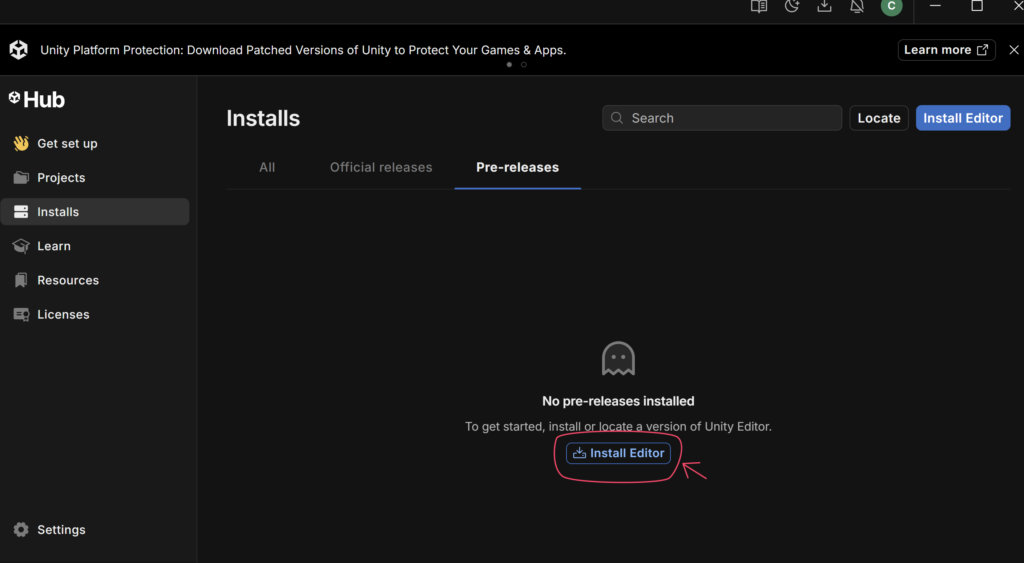Dismiss the Unity Platform Protection banner
The width and height of the screenshot is (1024, 563).
(x=1013, y=50)
